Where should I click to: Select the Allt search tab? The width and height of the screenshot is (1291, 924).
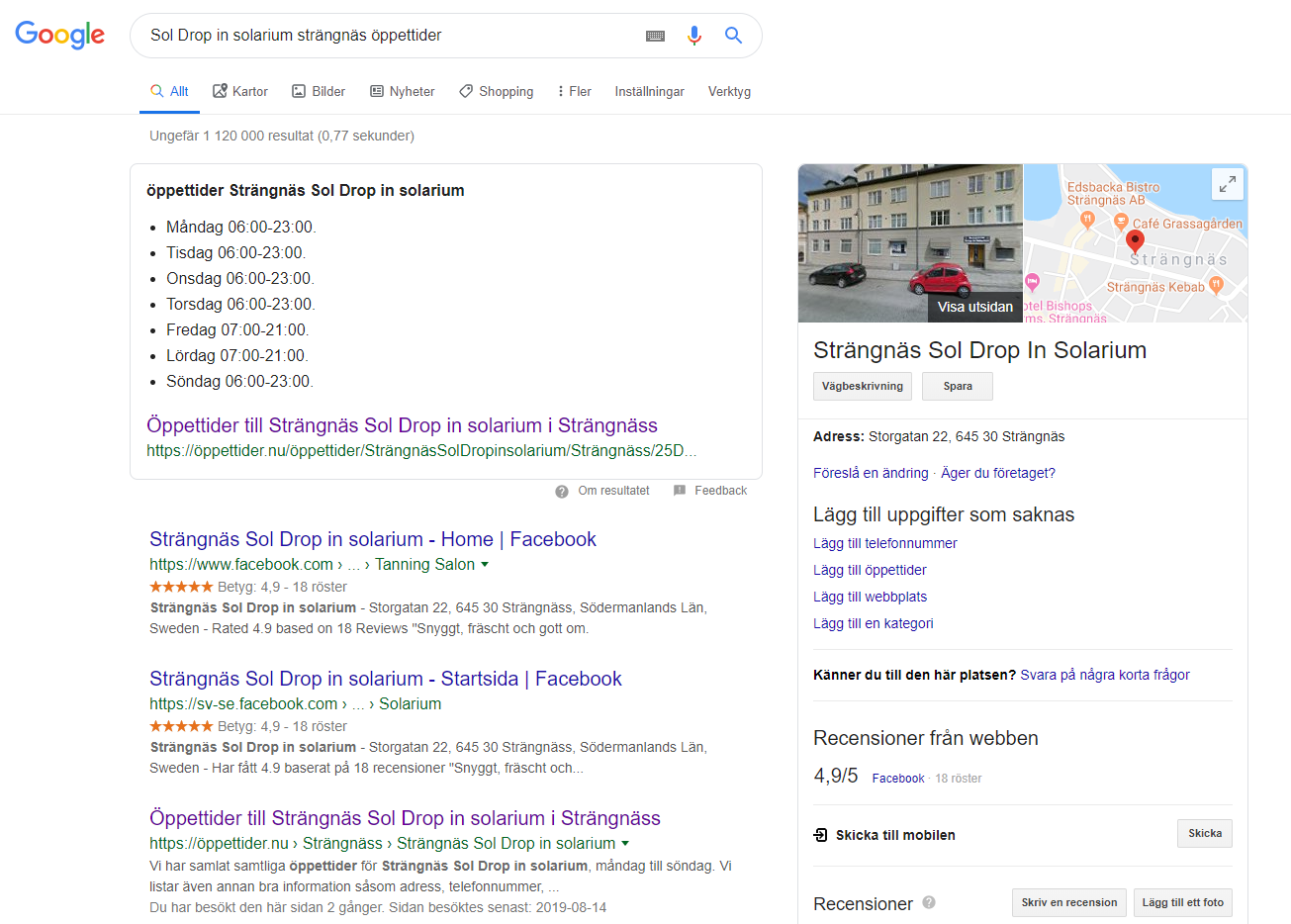[169, 91]
